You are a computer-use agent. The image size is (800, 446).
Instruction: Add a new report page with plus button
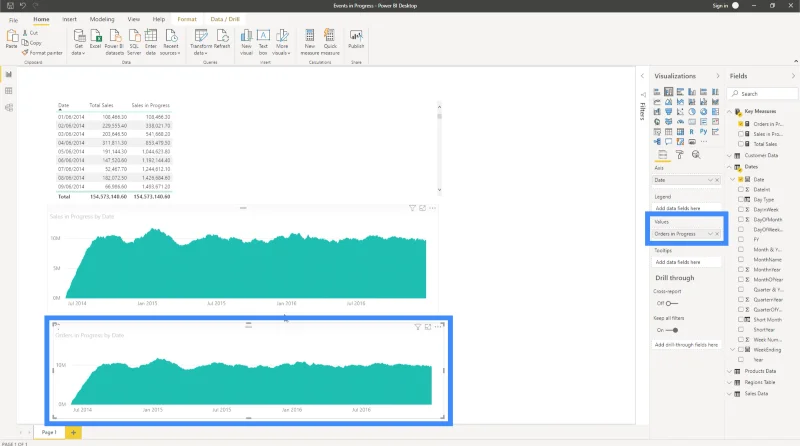[73, 432]
